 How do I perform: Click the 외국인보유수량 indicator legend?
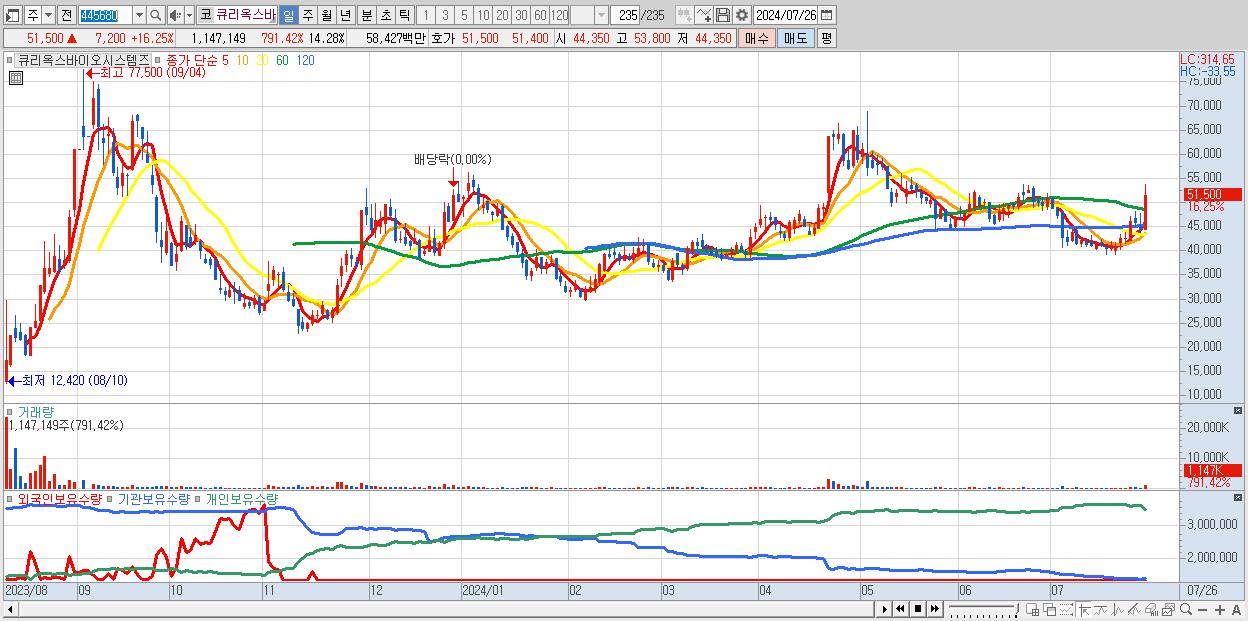[x=59, y=498]
